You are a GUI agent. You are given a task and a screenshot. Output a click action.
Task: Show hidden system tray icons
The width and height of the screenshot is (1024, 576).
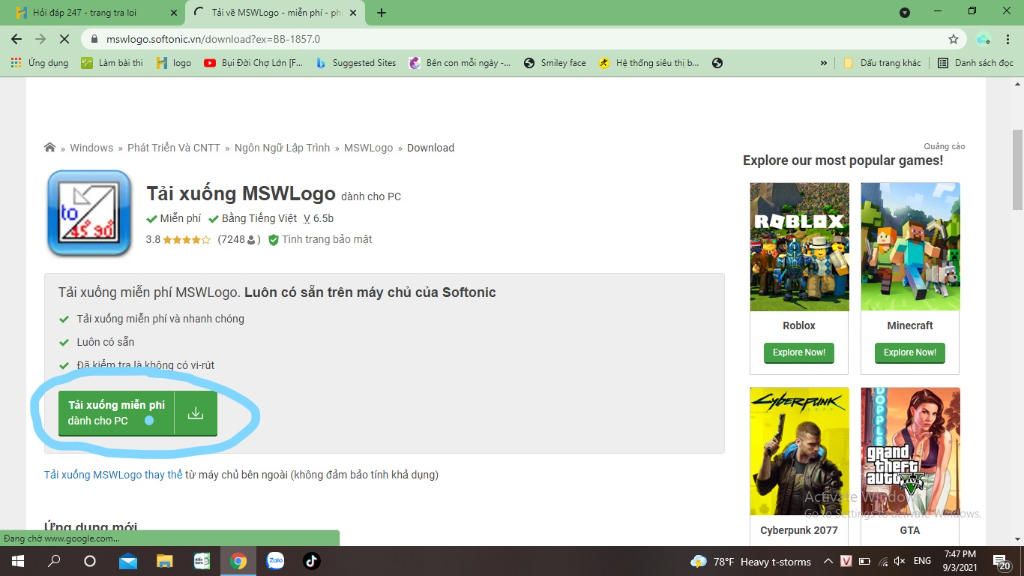click(828, 561)
